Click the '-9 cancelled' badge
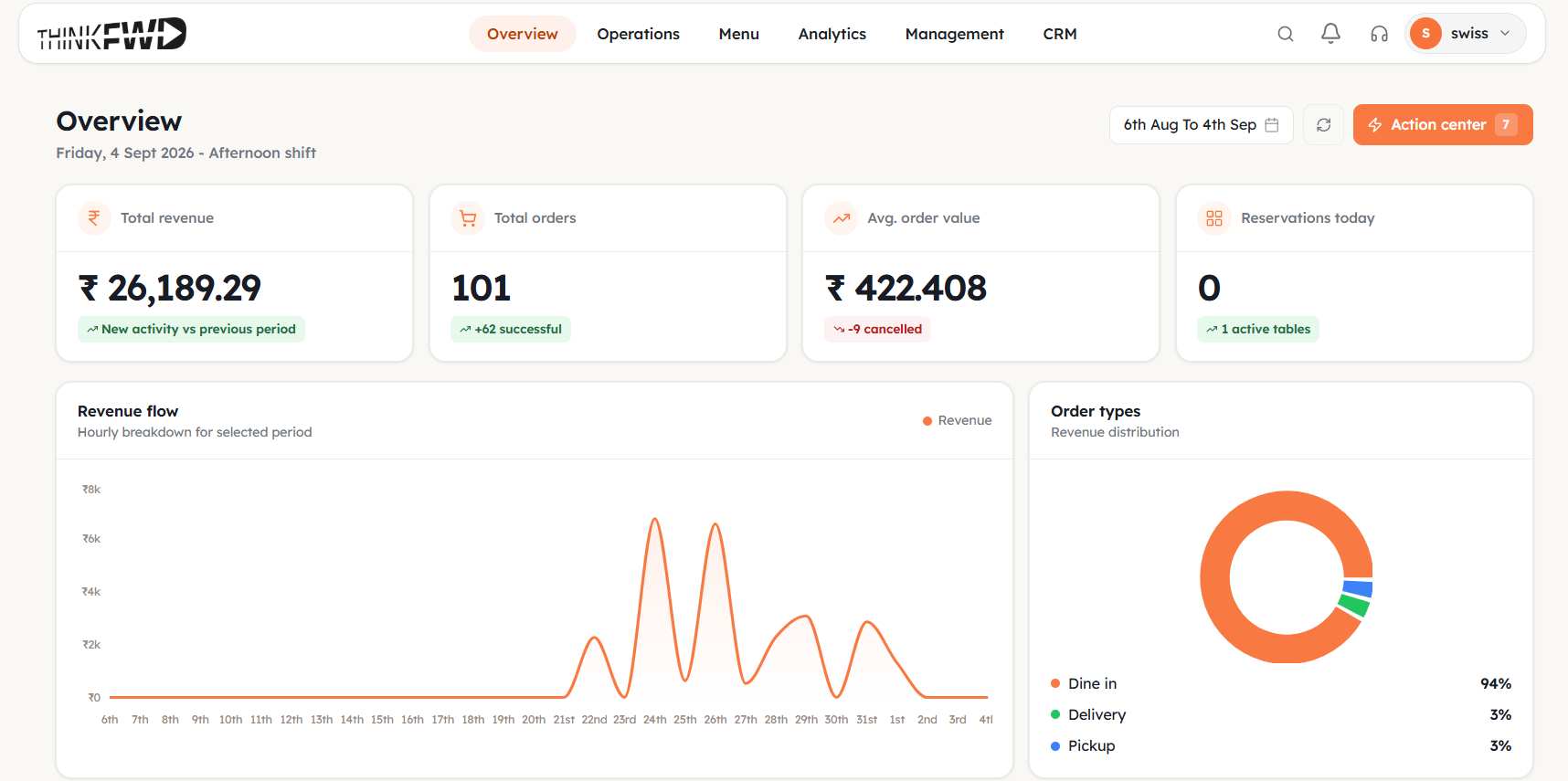The width and height of the screenshot is (1568, 781). (877, 329)
